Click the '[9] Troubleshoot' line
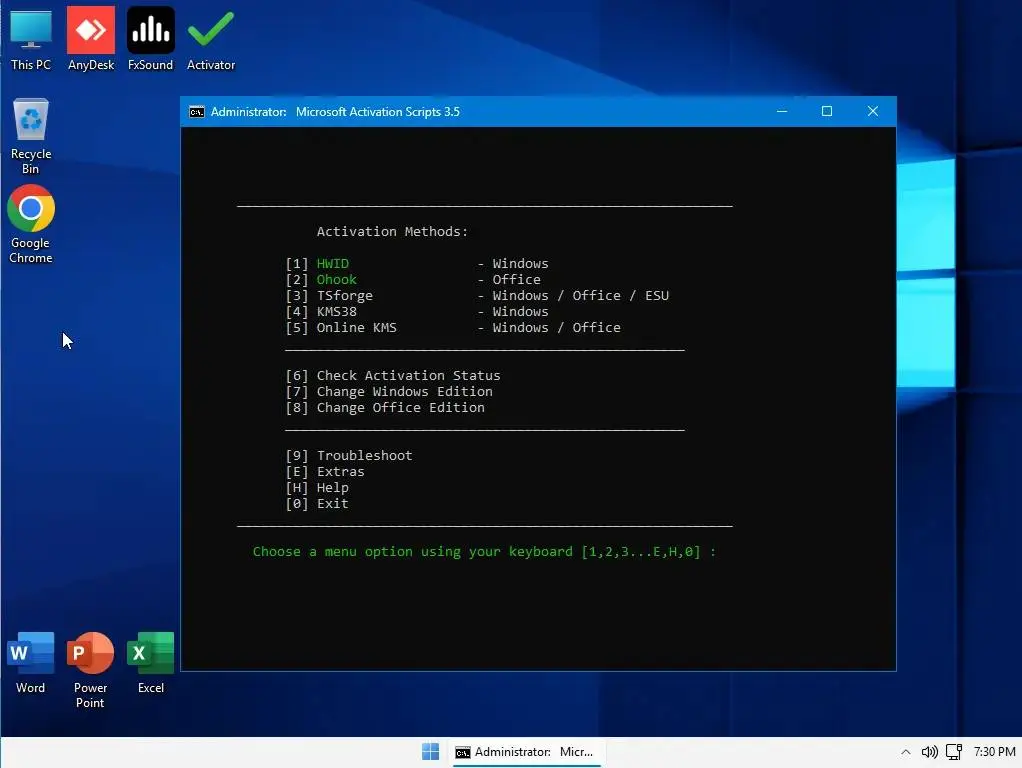The image size is (1022, 768). 349,456
